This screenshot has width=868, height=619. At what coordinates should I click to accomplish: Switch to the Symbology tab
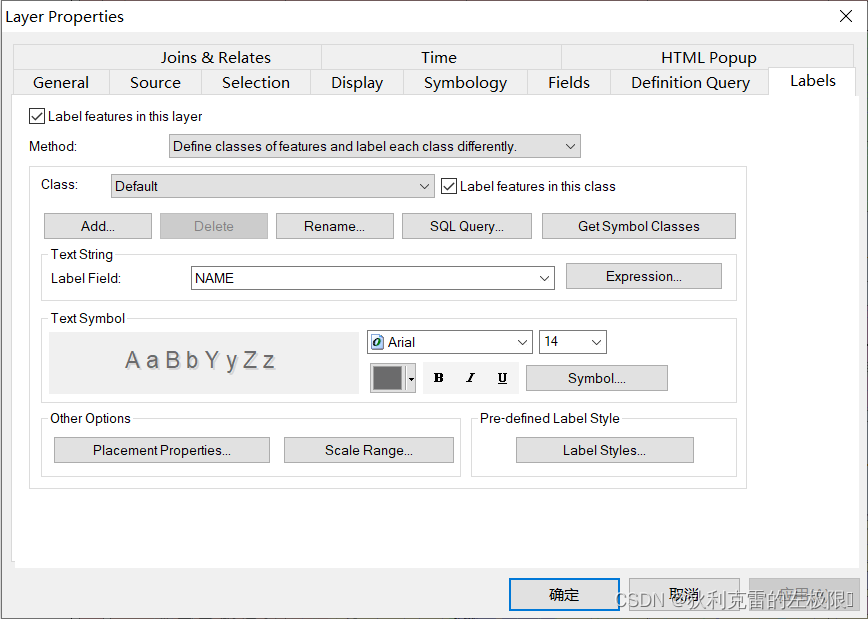click(465, 82)
